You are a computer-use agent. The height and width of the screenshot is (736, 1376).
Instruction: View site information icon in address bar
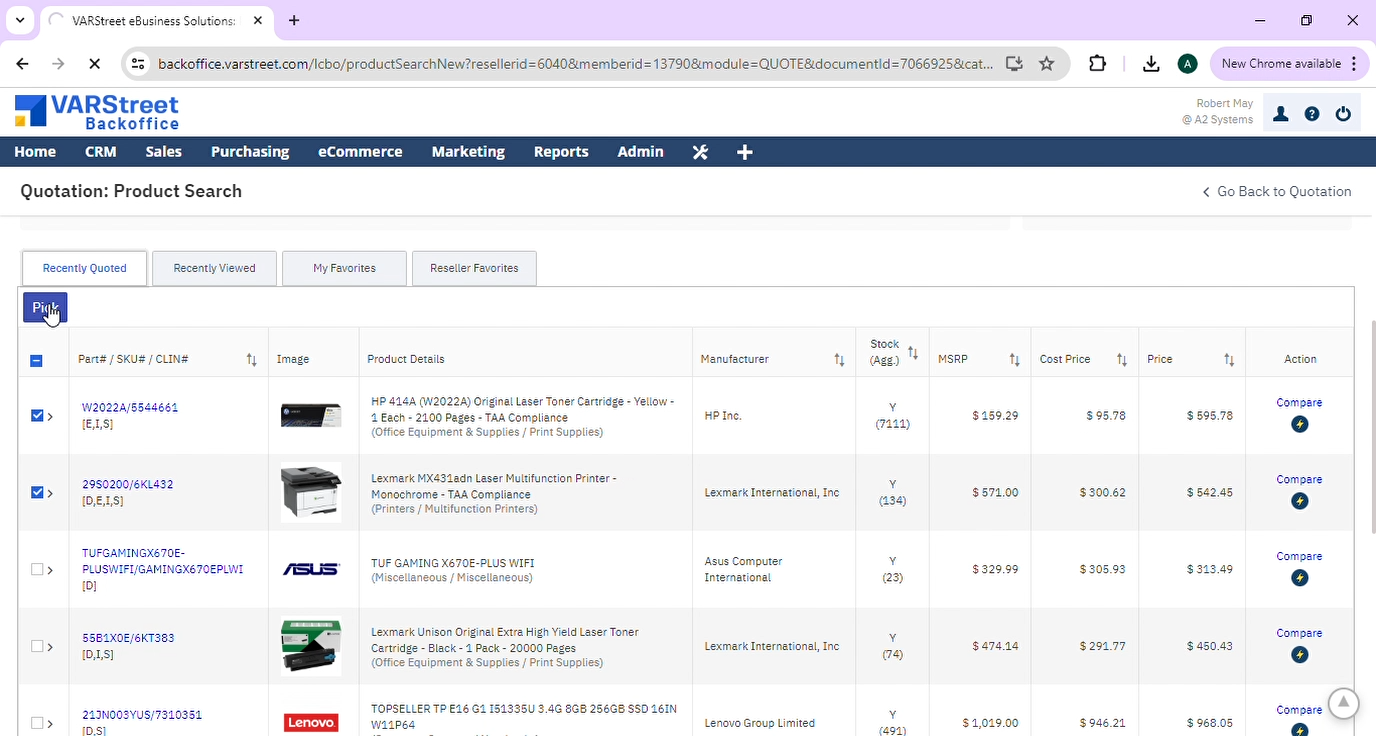[x=138, y=63]
